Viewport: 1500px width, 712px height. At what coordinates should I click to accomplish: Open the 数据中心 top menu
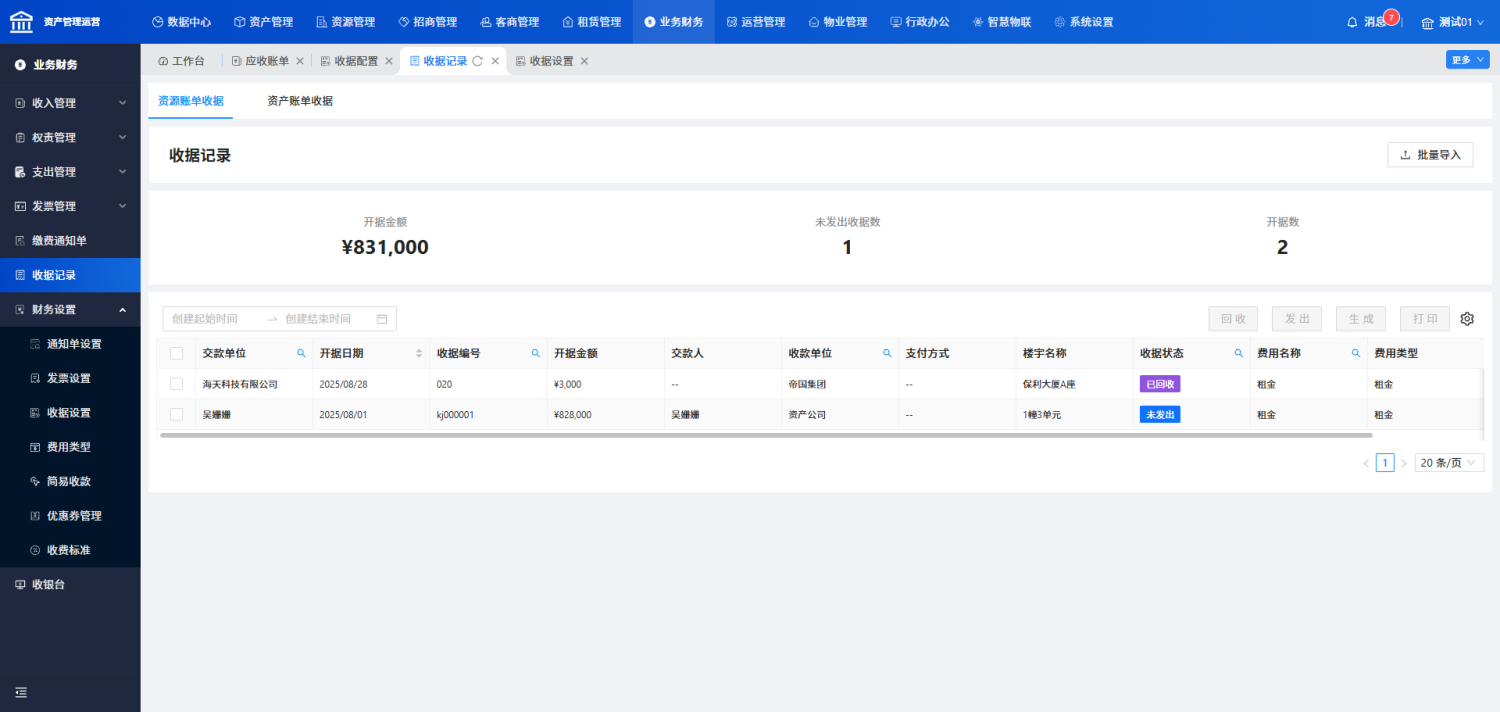(x=181, y=22)
